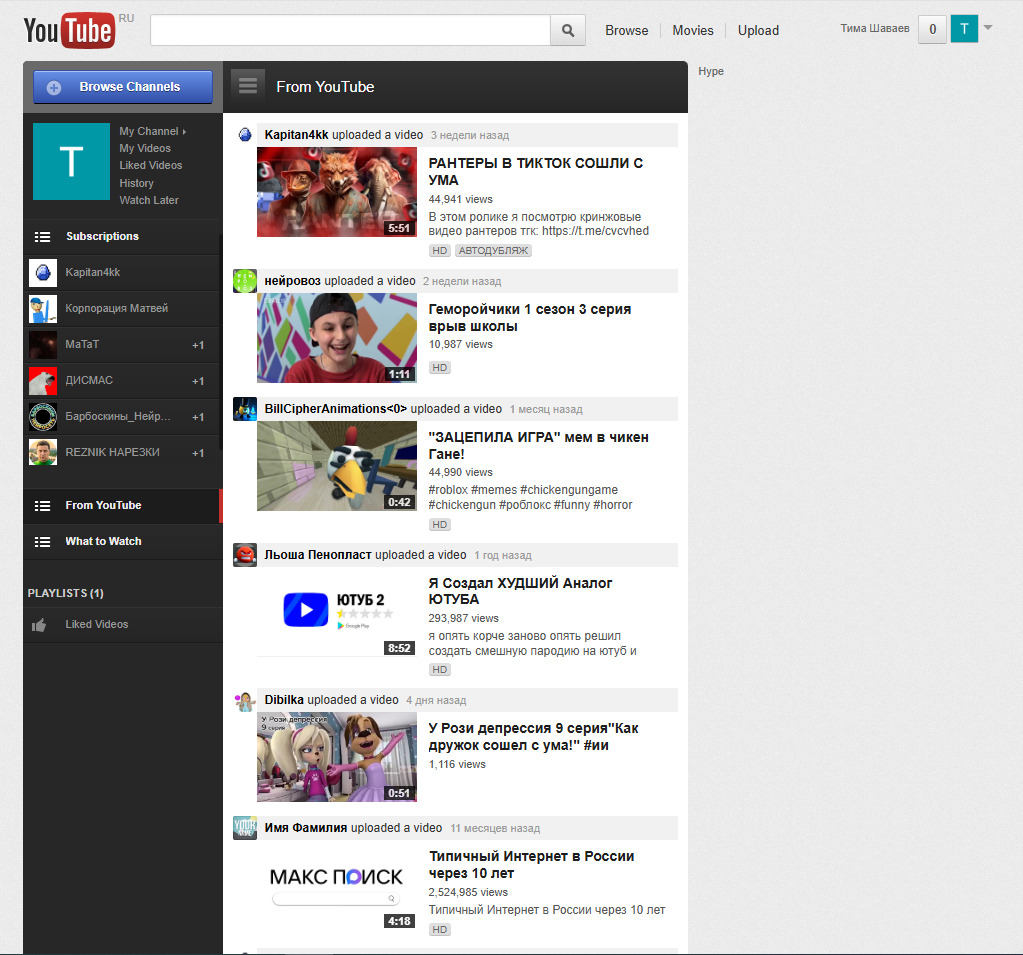Open the нейровоз uploader name
The width and height of the screenshot is (1023, 955).
tap(292, 281)
